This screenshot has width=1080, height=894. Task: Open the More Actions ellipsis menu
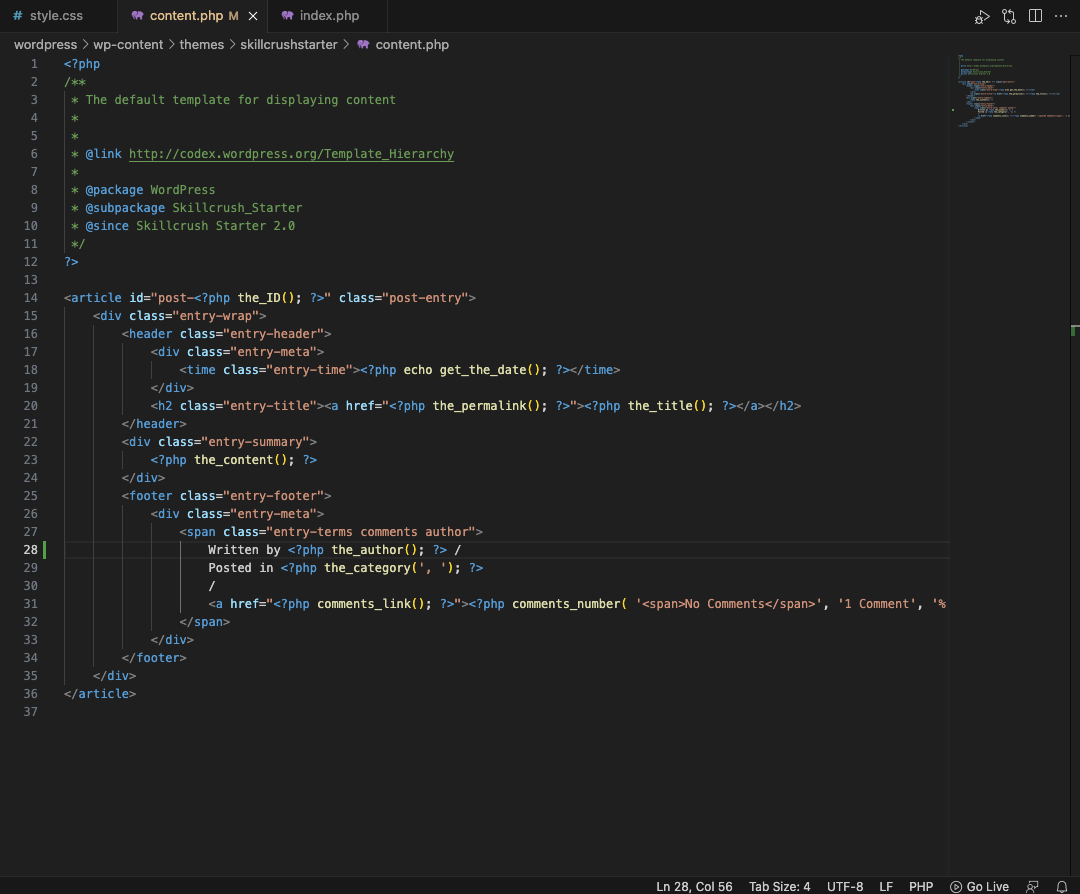click(1061, 15)
